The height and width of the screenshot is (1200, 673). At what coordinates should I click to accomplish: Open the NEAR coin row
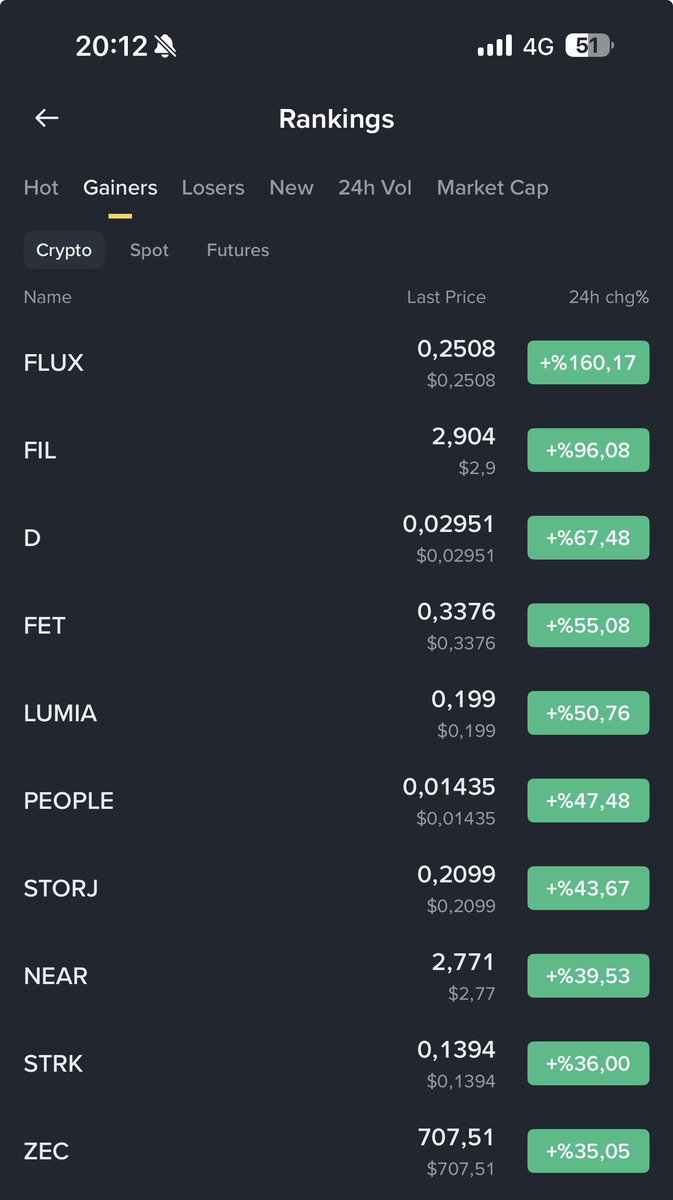(x=336, y=976)
